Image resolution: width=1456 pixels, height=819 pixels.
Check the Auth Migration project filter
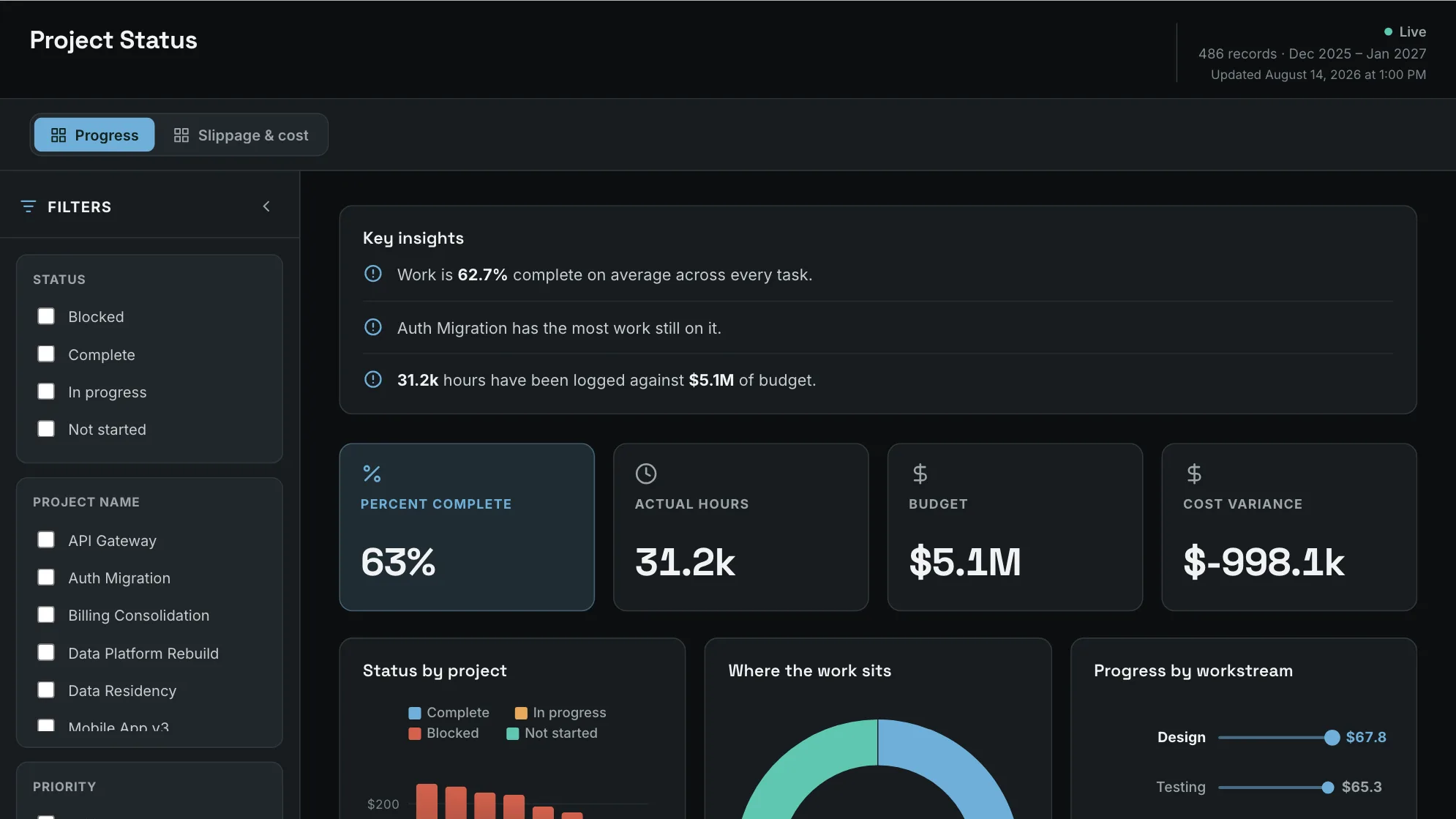coord(46,577)
